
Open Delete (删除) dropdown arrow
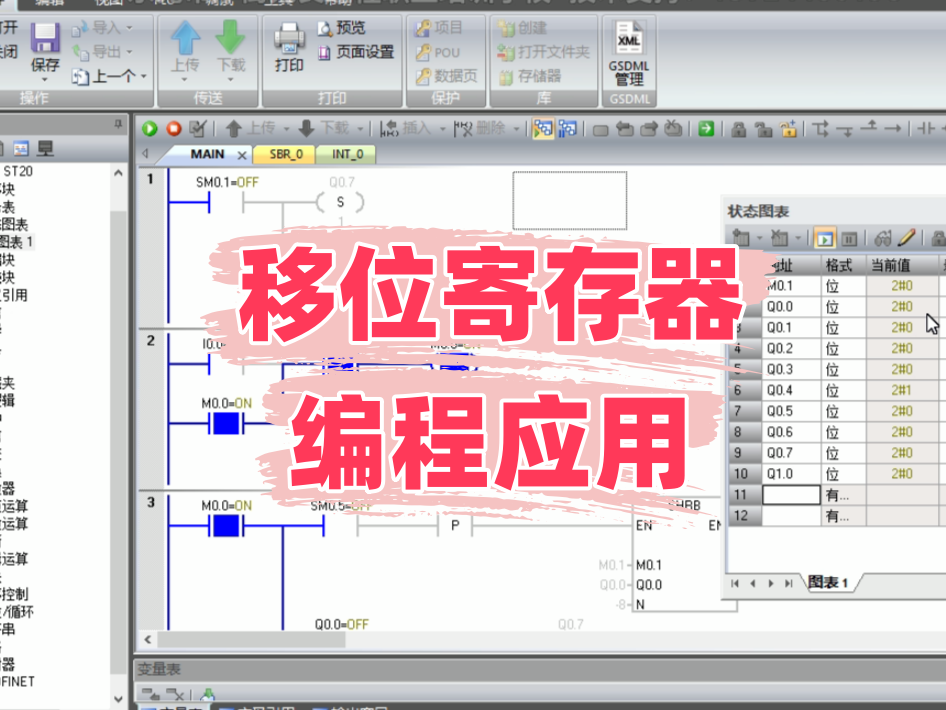click(516, 128)
